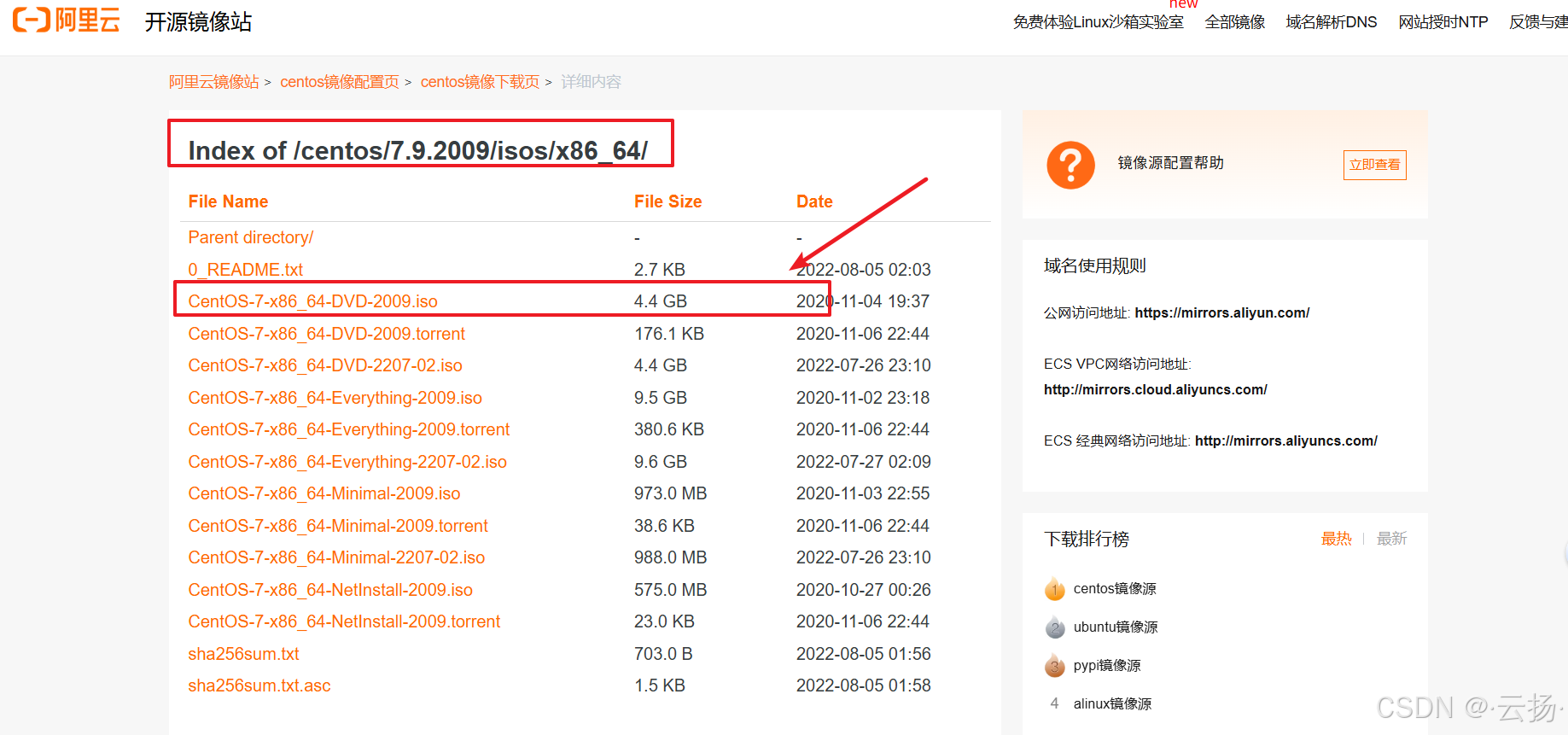Download CentOS-7-x86_64-Minimal-2207-02.iso
Viewport: 1568px width, 735px height.
point(336,557)
